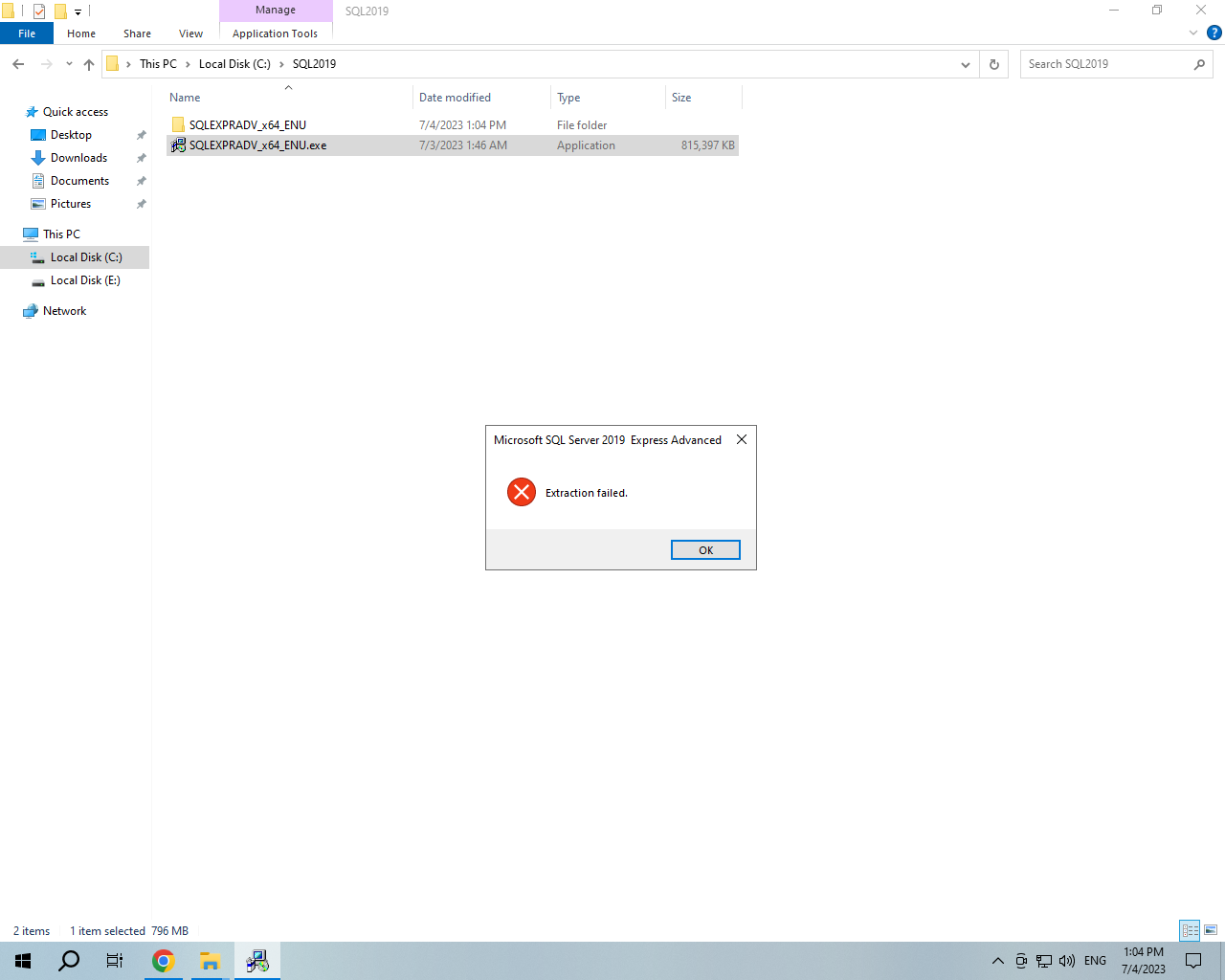Select the SQLEXPRADV_x64_ENU.exe file
The width and height of the screenshot is (1225, 980).
(x=257, y=145)
